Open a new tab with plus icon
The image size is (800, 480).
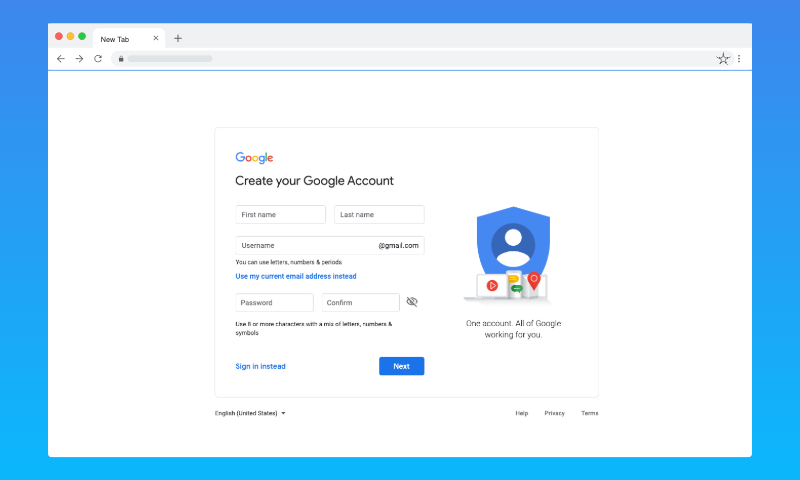[178, 38]
